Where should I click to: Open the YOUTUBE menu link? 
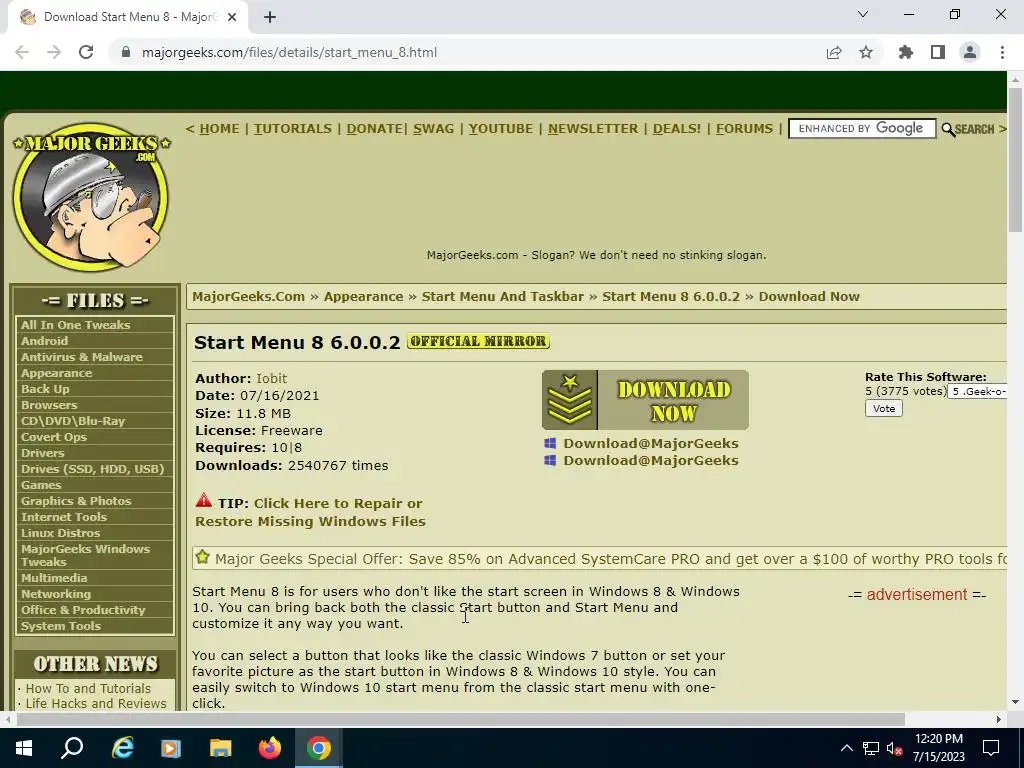point(501,129)
